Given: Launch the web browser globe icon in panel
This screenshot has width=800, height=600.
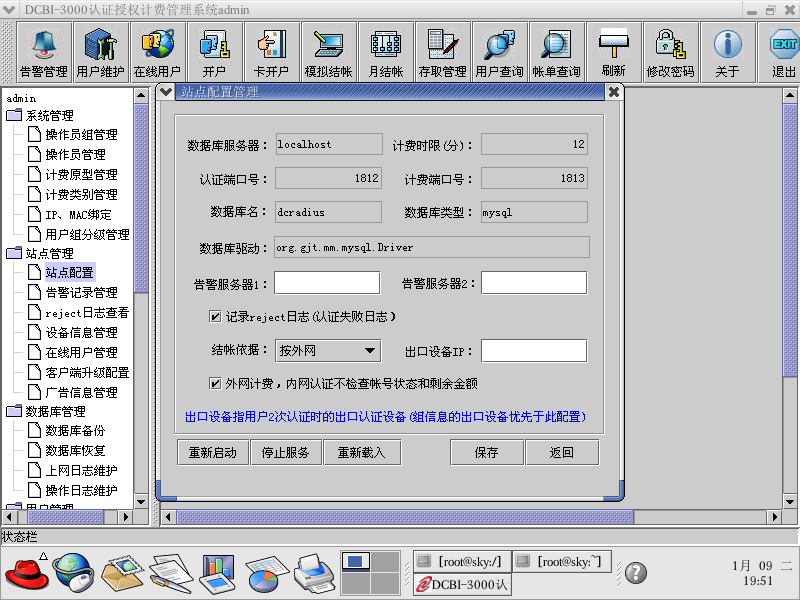Looking at the screenshot, I should click(74, 572).
